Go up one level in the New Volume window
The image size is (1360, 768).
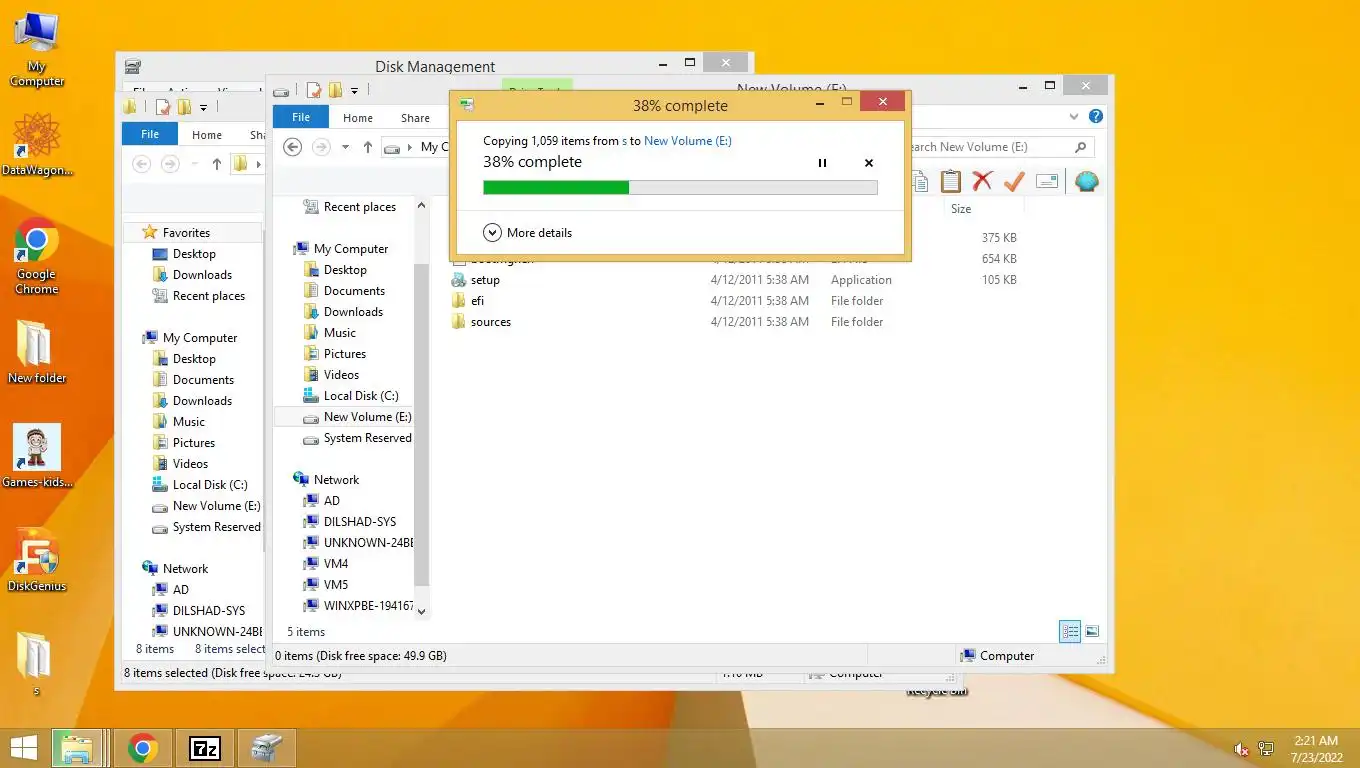pyautogui.click(x=368, y=147)
